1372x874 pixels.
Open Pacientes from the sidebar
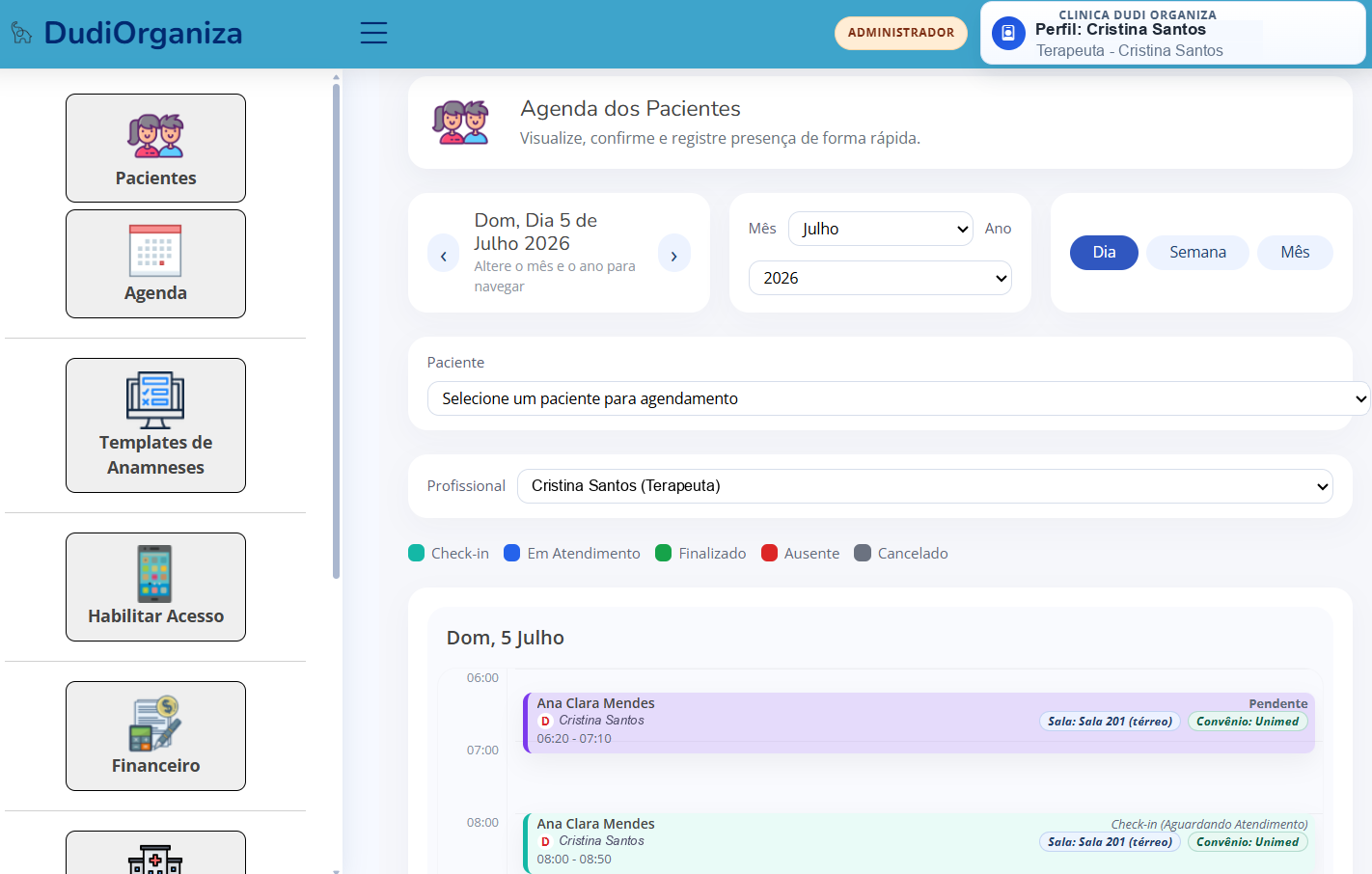coord(155,148)
